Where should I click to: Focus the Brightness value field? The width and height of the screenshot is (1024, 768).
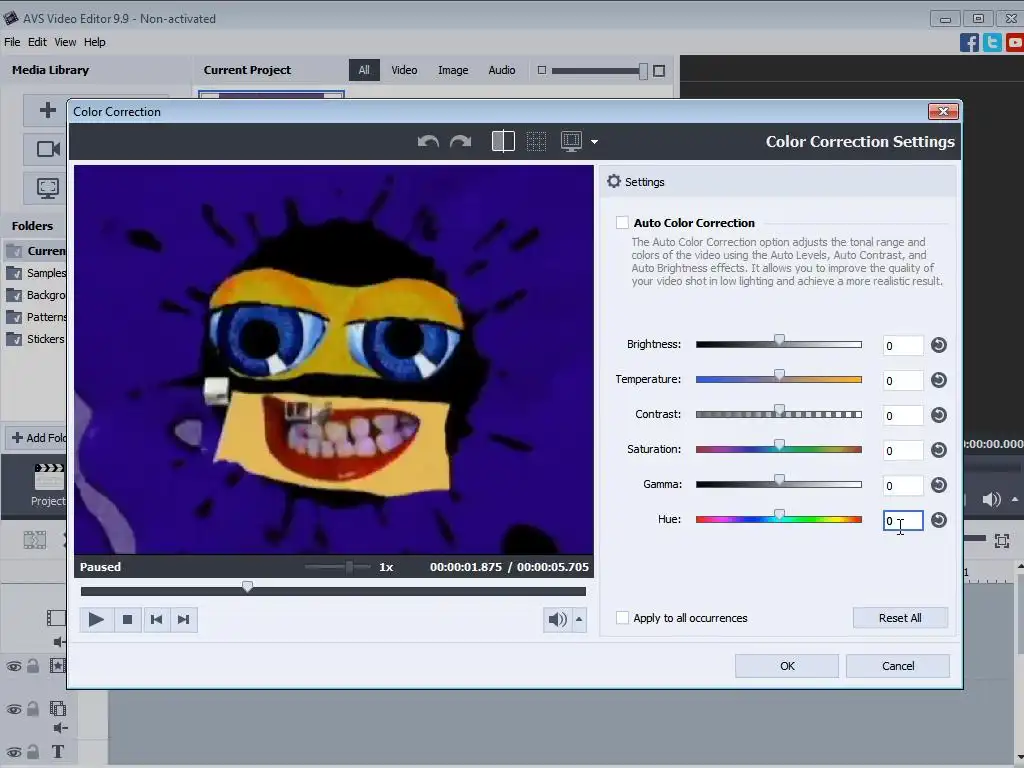(x=903, y=345)
